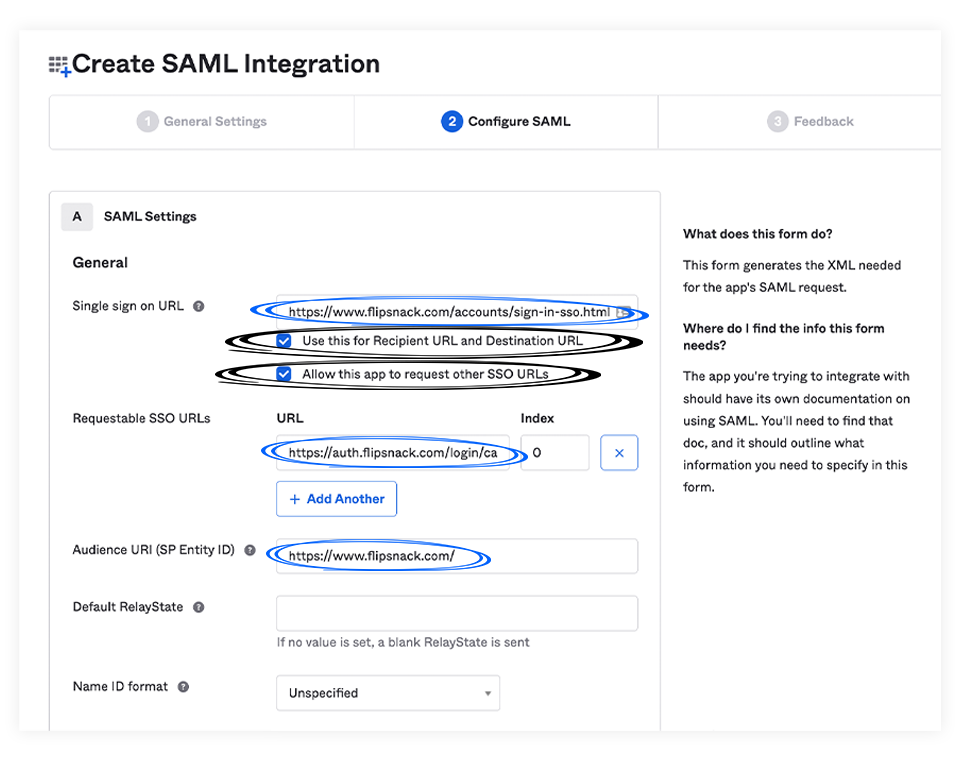The image size is (960, 760).
Task: Click the Single sign on URL label
Action: click(128, 306)
